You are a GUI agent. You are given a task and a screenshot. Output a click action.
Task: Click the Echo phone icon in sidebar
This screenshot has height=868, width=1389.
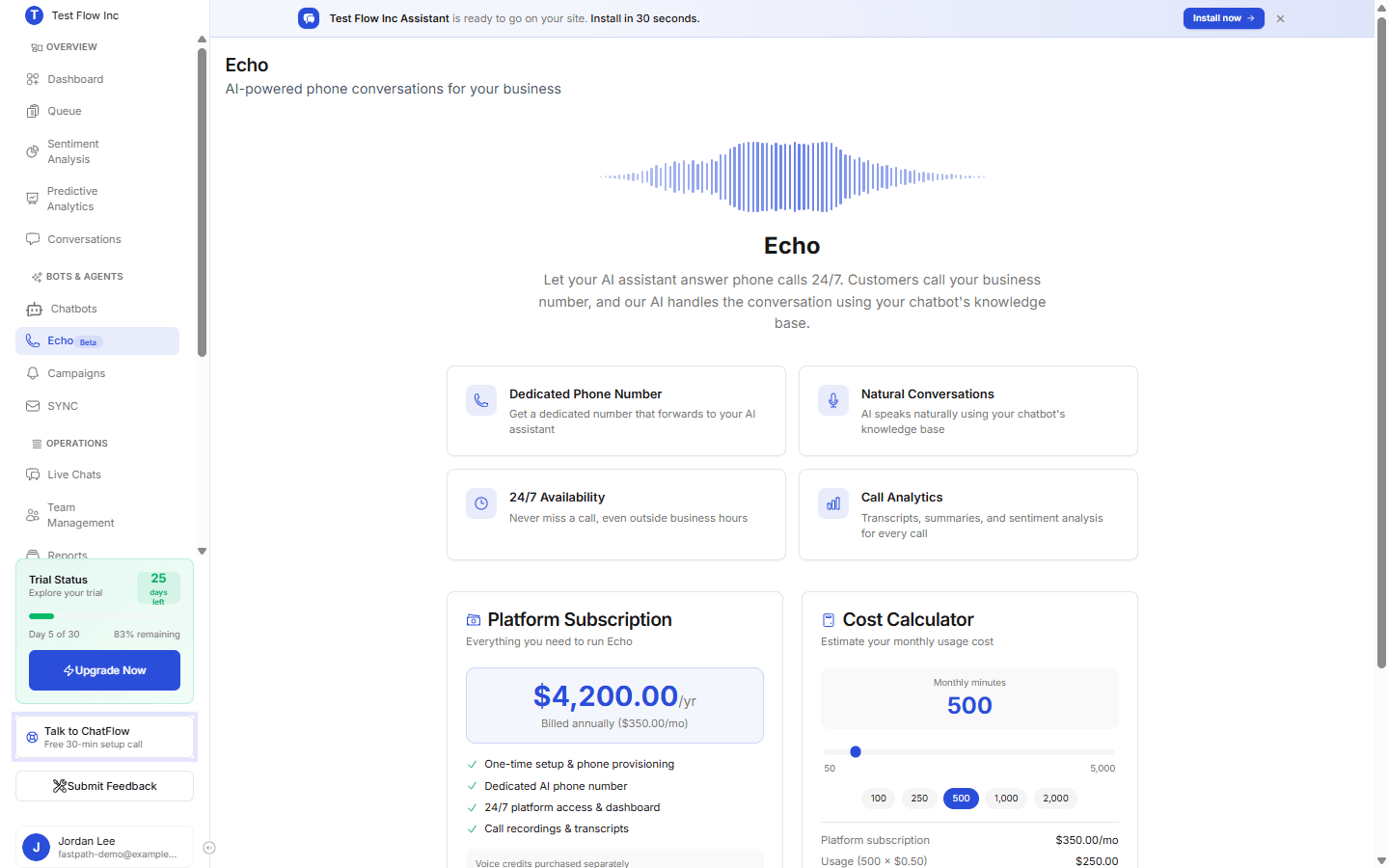(33, 340)
